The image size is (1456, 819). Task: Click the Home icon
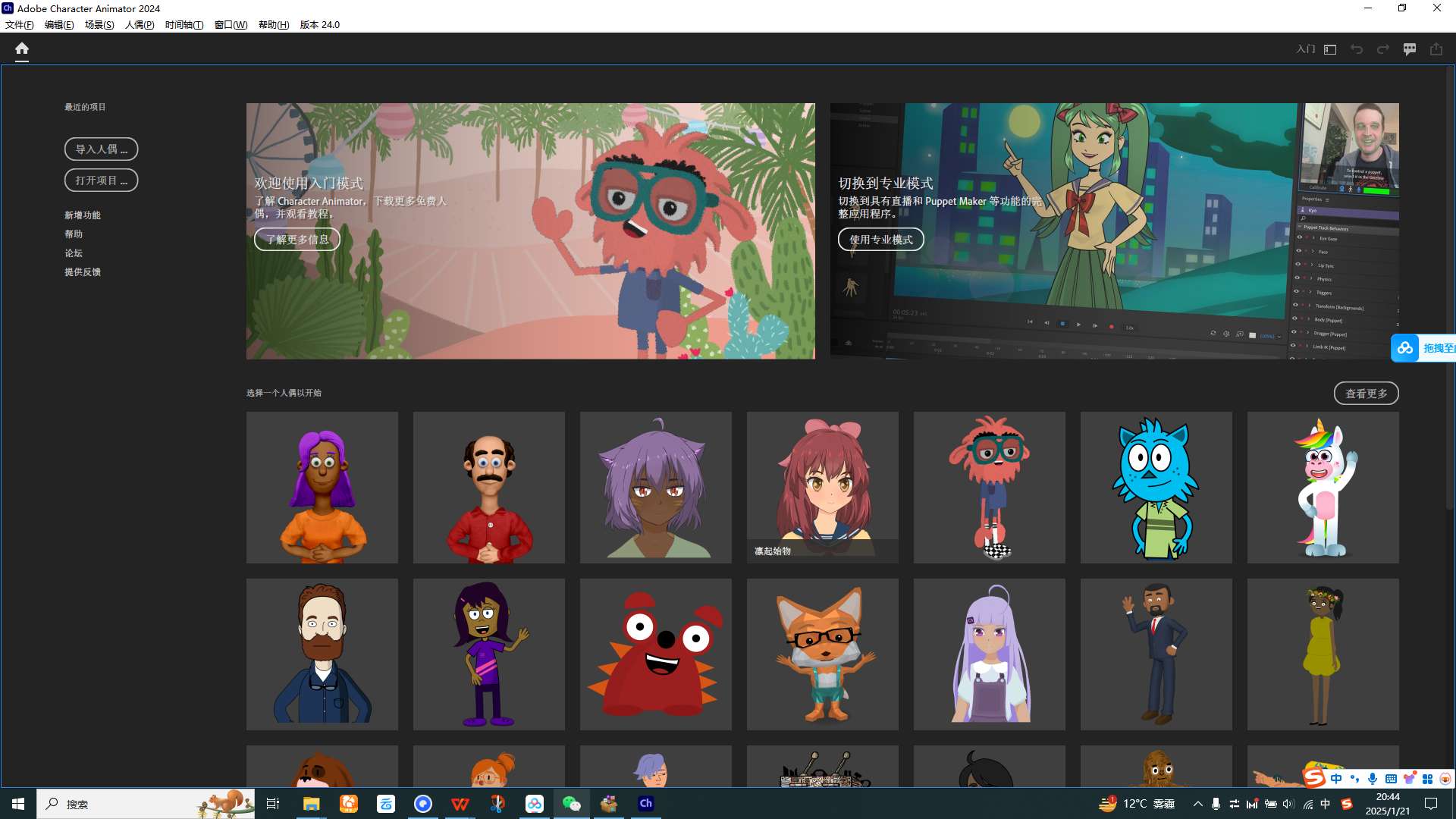[22, 49]
